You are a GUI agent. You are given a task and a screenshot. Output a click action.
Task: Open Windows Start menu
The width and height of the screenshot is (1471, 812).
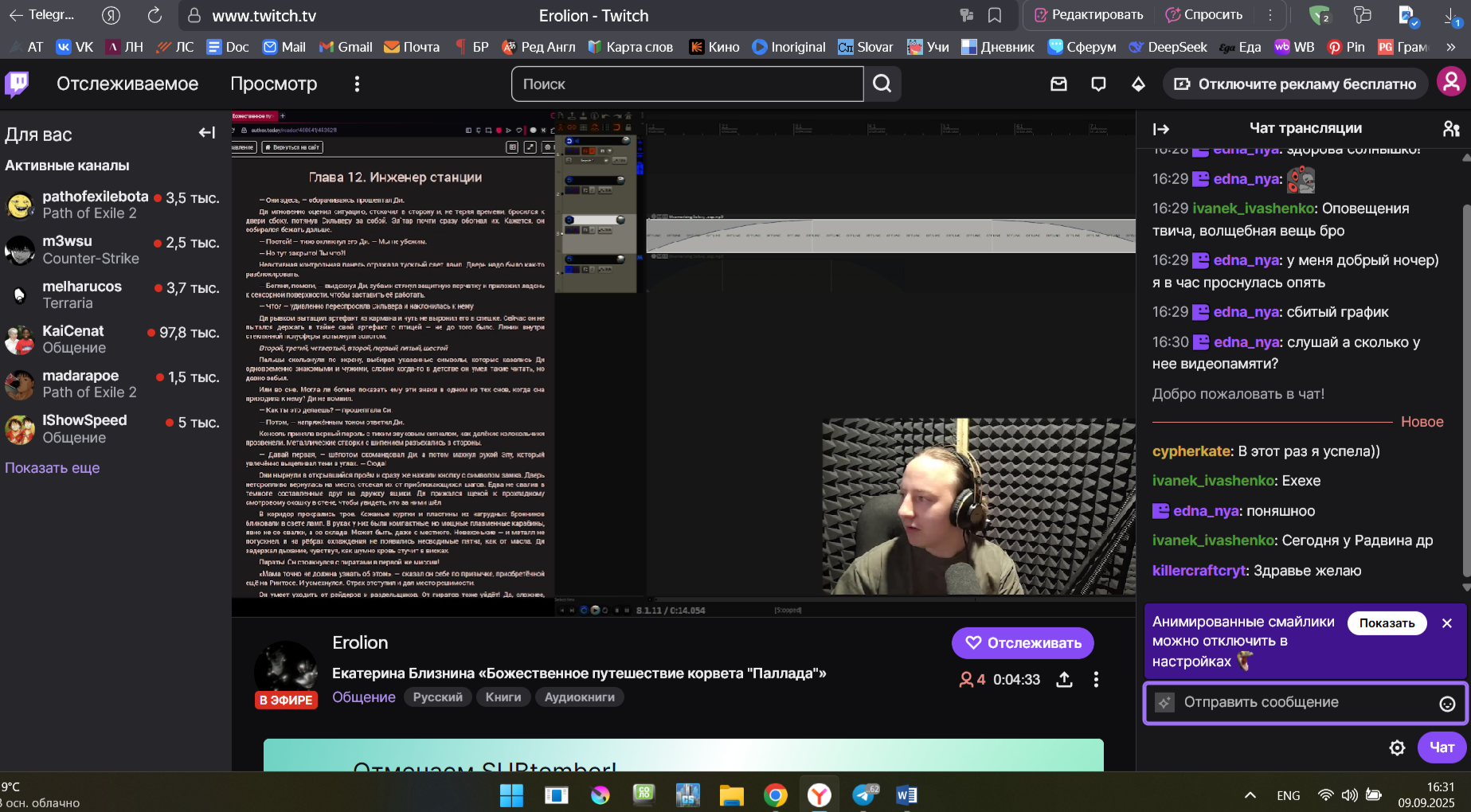coord(511,794)
